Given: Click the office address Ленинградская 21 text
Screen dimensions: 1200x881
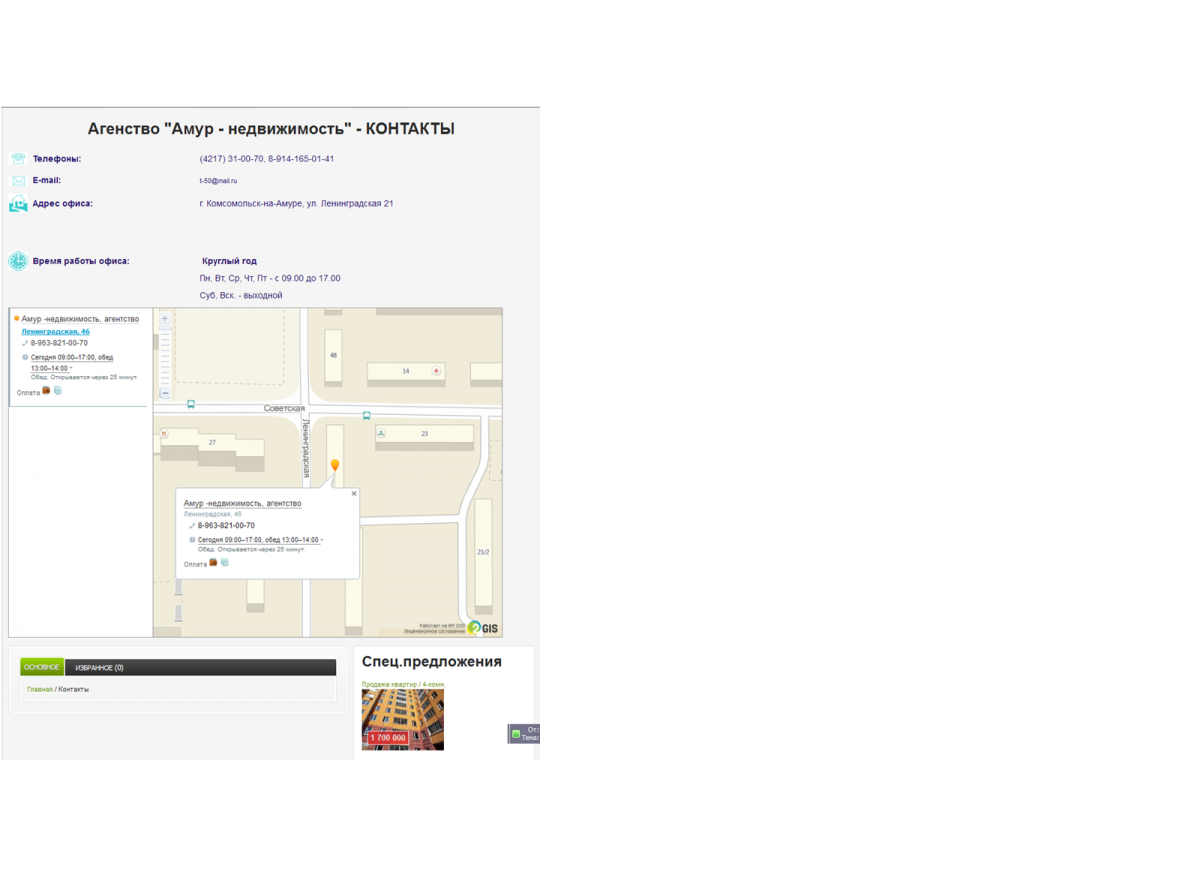Looking at the screenshot, I should click(x=296, y=204).
